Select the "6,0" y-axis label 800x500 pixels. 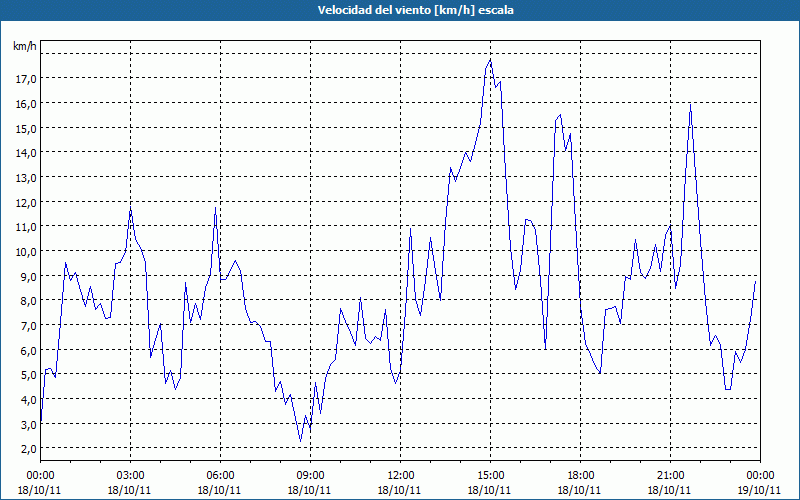click(x=29, y=350)
